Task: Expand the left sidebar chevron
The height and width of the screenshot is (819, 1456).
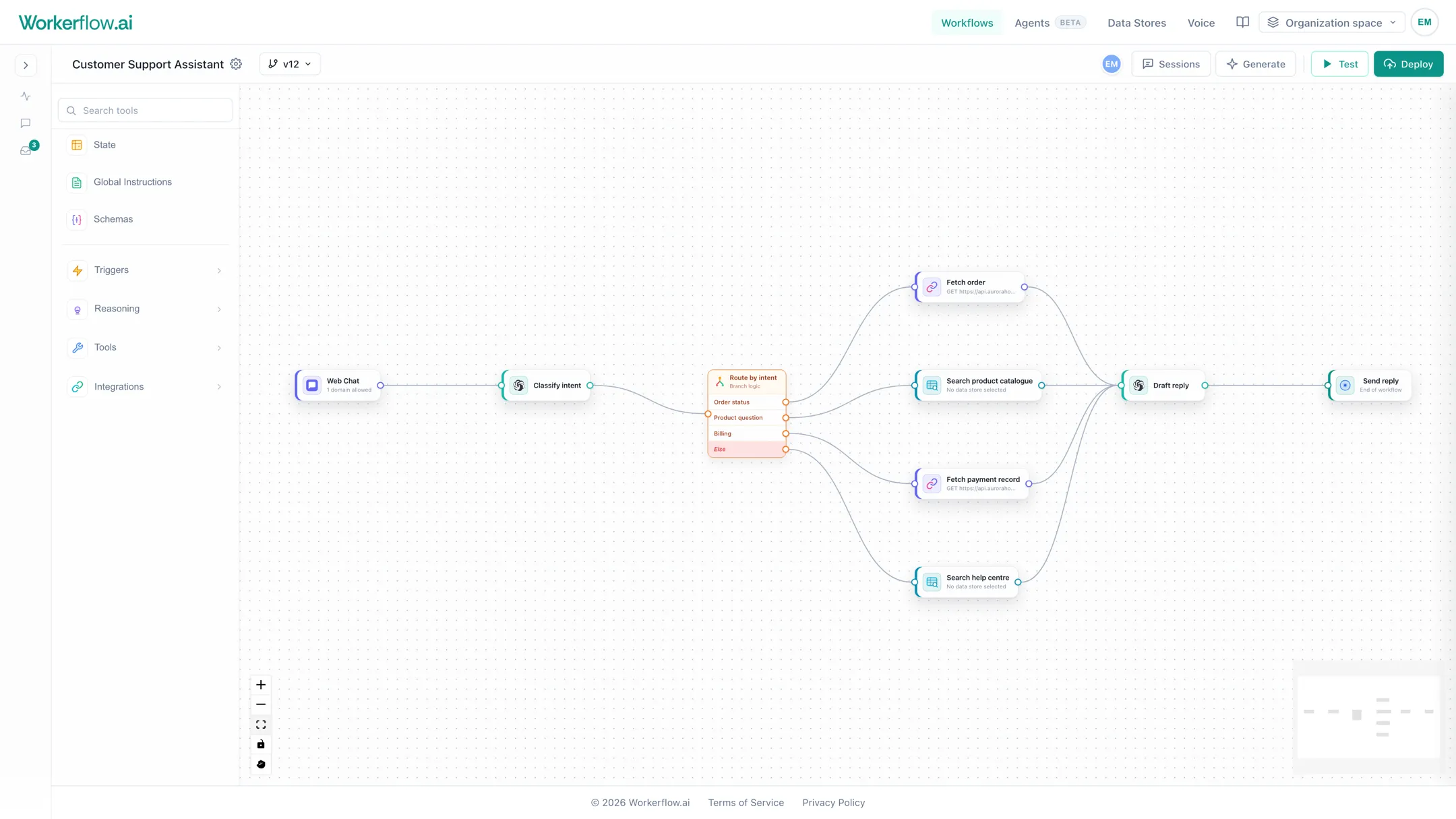Action: click(26, 65)
